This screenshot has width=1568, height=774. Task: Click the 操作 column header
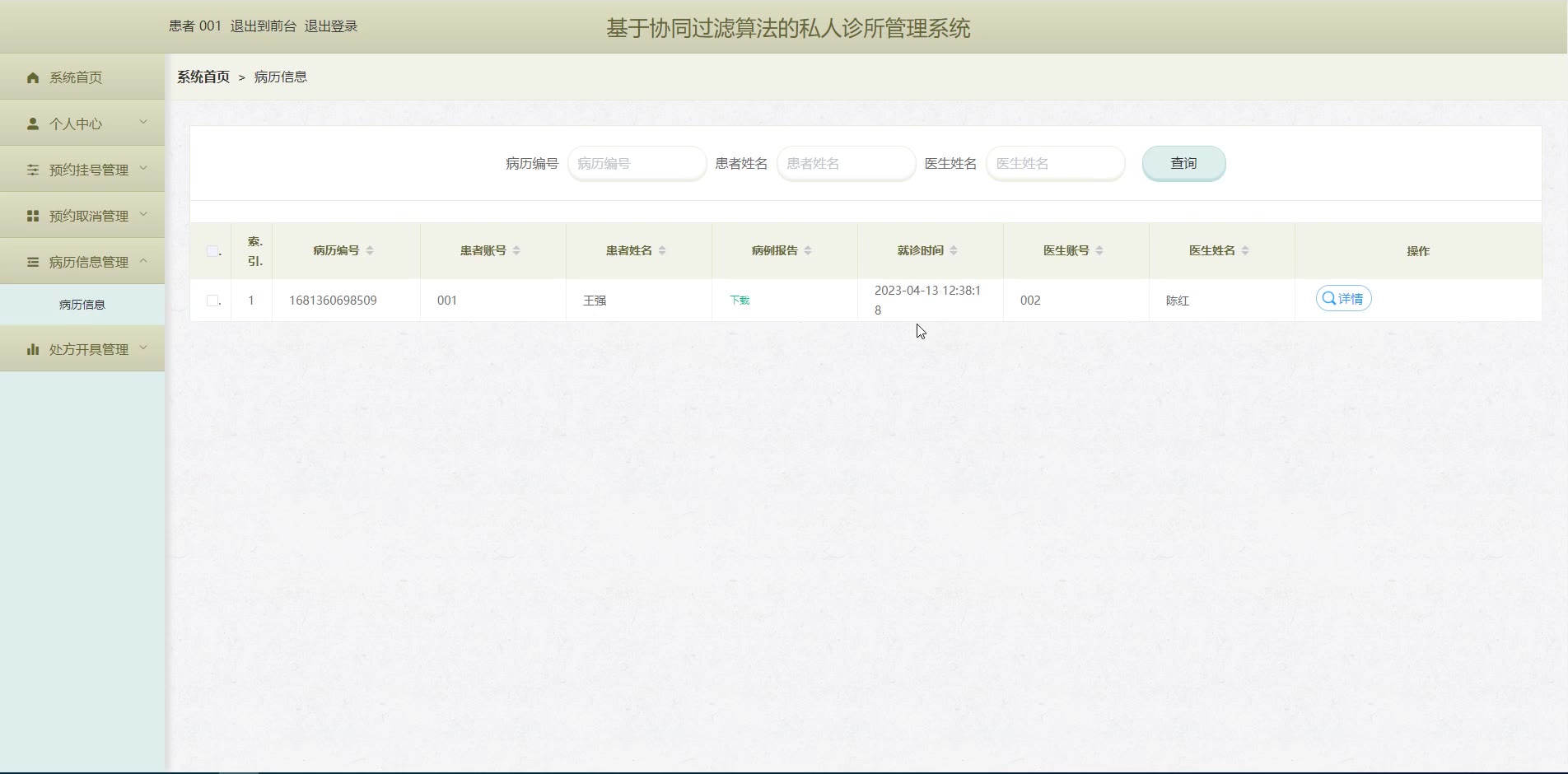(1418, 251)
